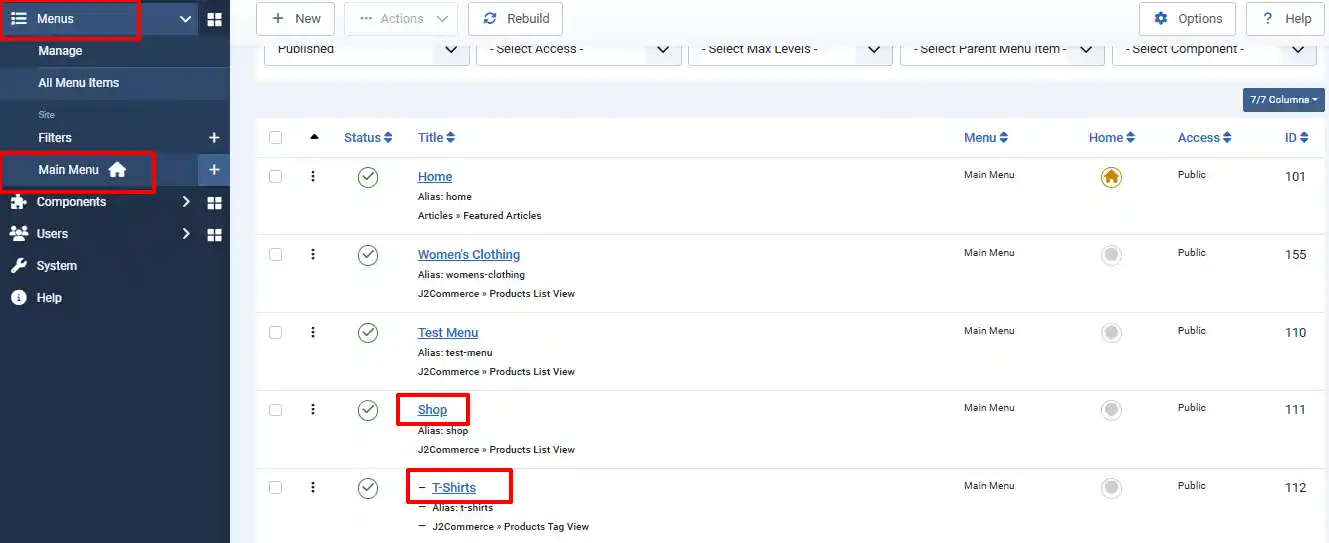Open the Menus dashboard grid icon
Screen dimensions: 1329x543
pos(214,19)
